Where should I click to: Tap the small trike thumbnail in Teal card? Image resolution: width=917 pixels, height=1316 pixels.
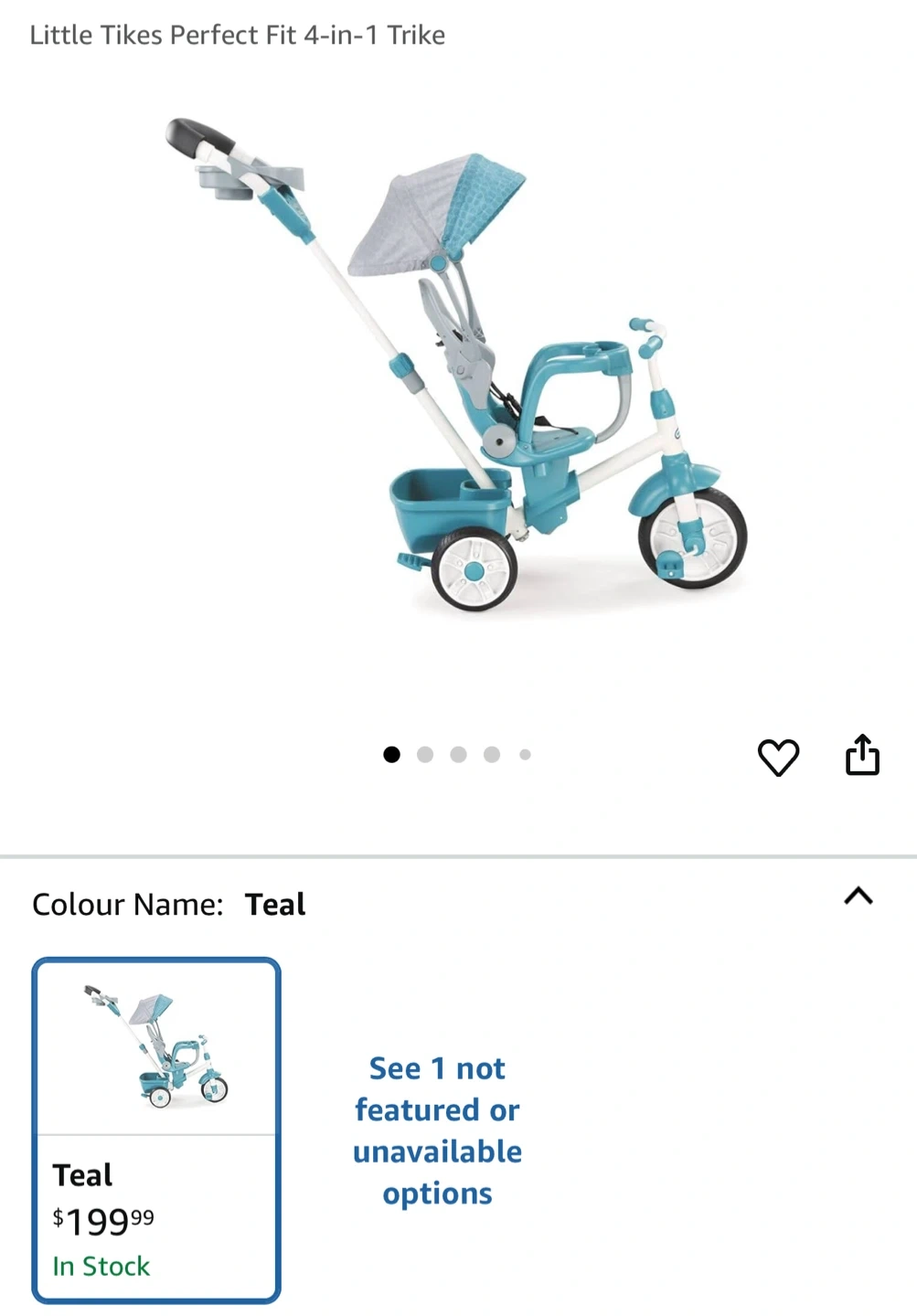click(x=156, y=1045)
